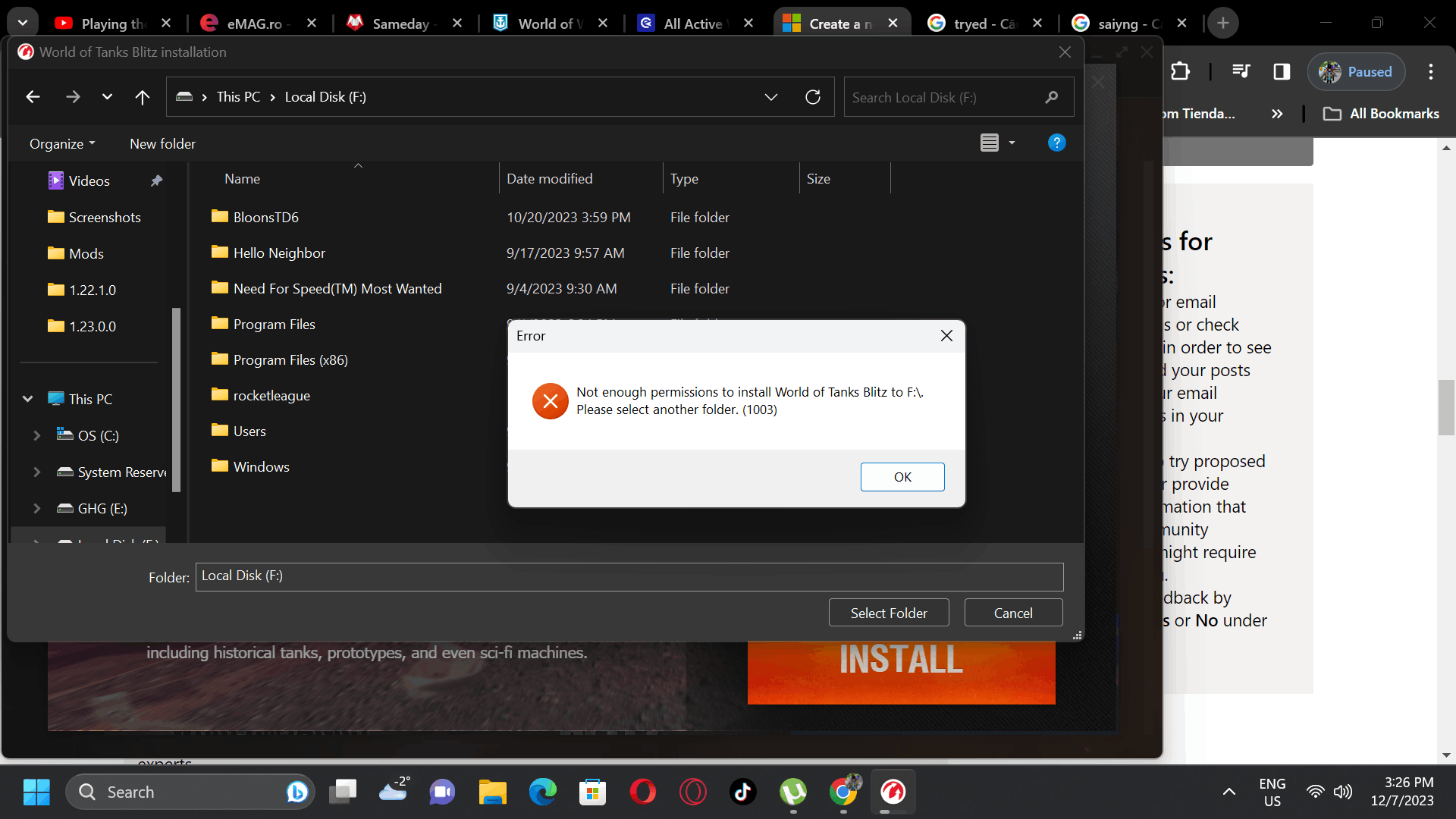Image resolution: width=1456 pixels, height=819 pixels.
Task: Expand the address bar history dropdown
Action: pyautogui.click(x=771, y=97)
